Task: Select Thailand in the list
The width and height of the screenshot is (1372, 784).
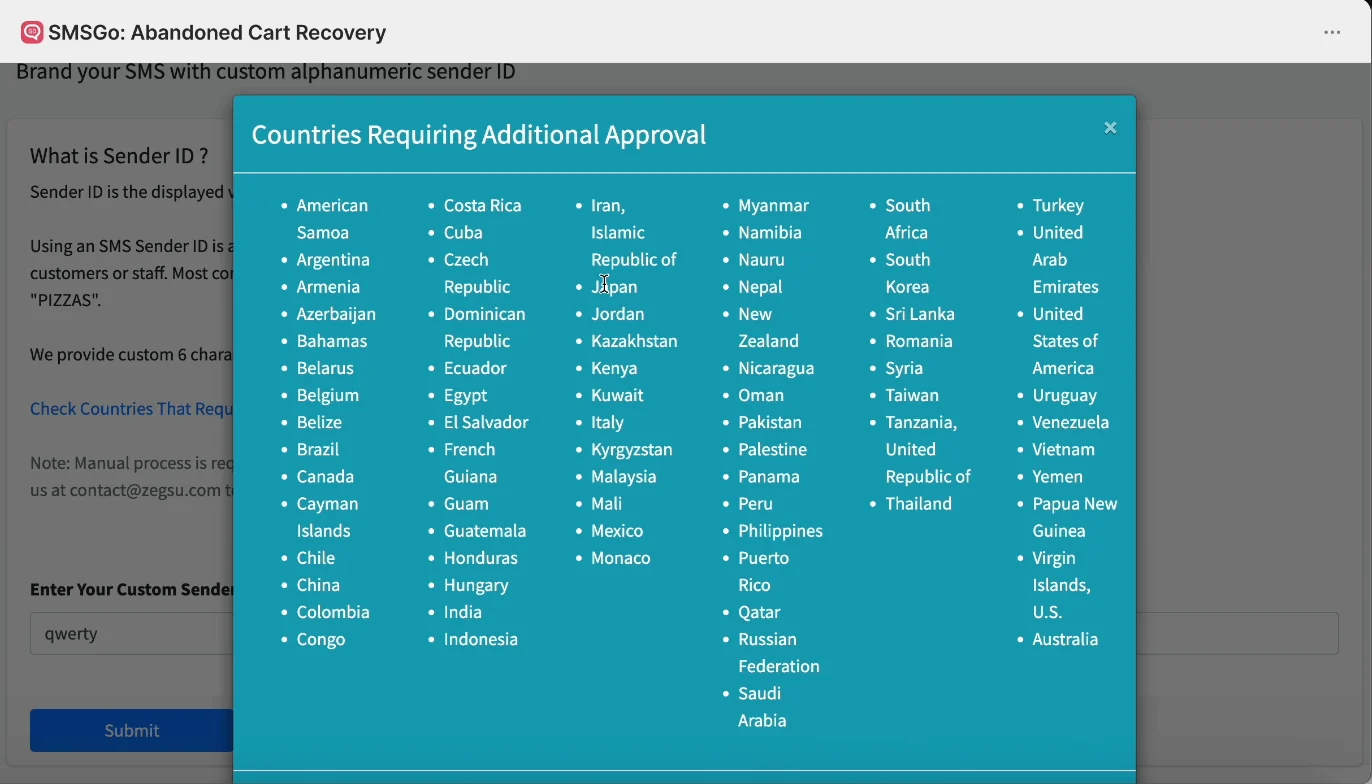Action: [x=919, y=504]
